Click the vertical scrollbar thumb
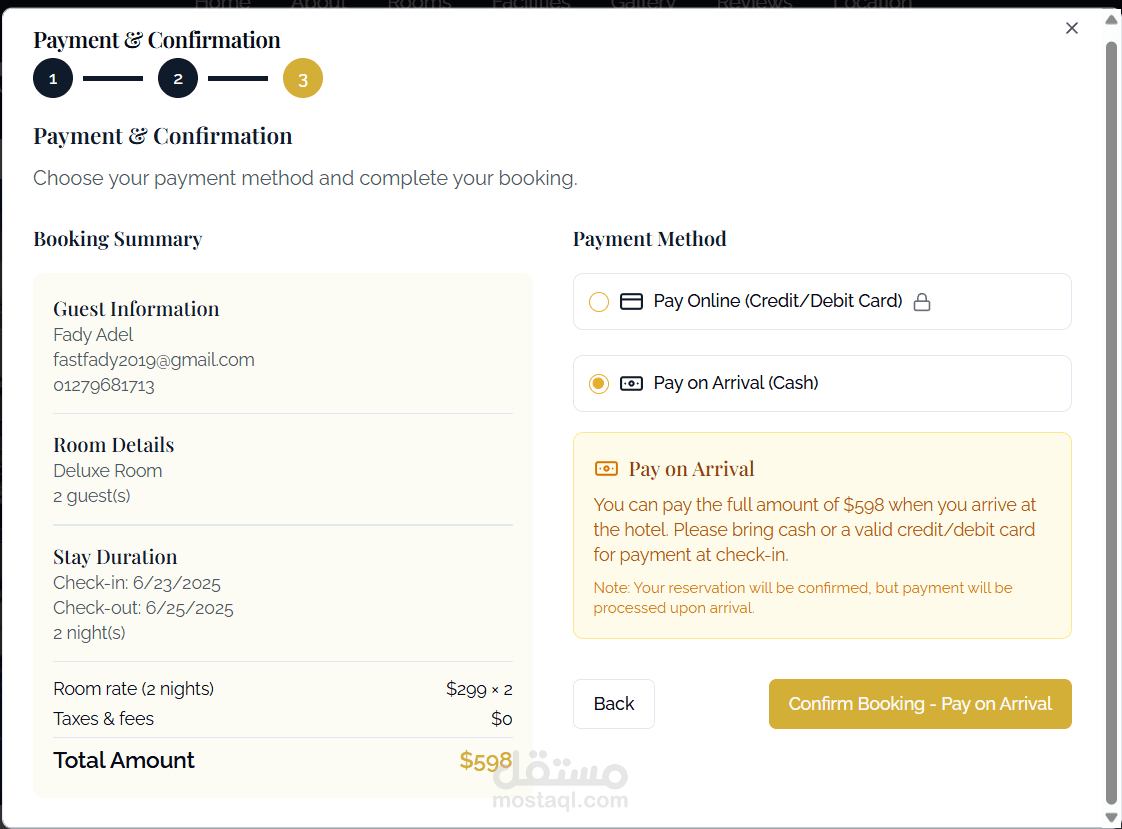The width and height of the screenshot is (1122, 829). (1111, 420)
